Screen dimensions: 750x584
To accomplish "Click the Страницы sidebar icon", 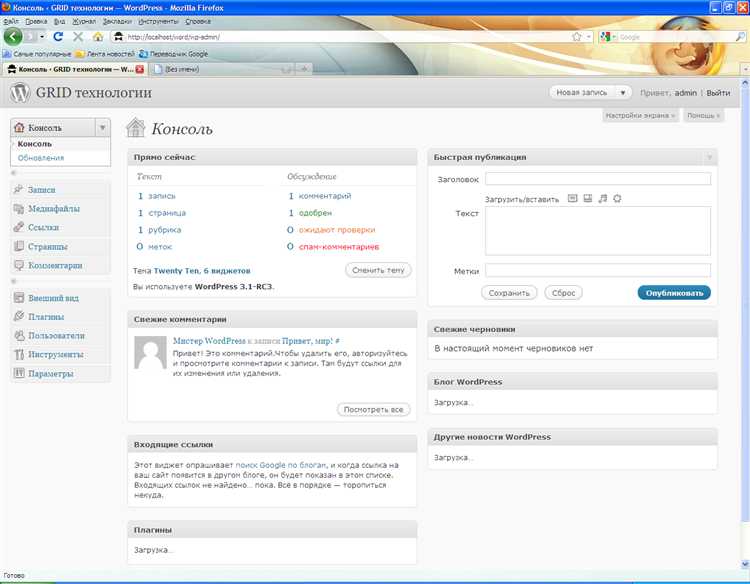I will (19, 246).
